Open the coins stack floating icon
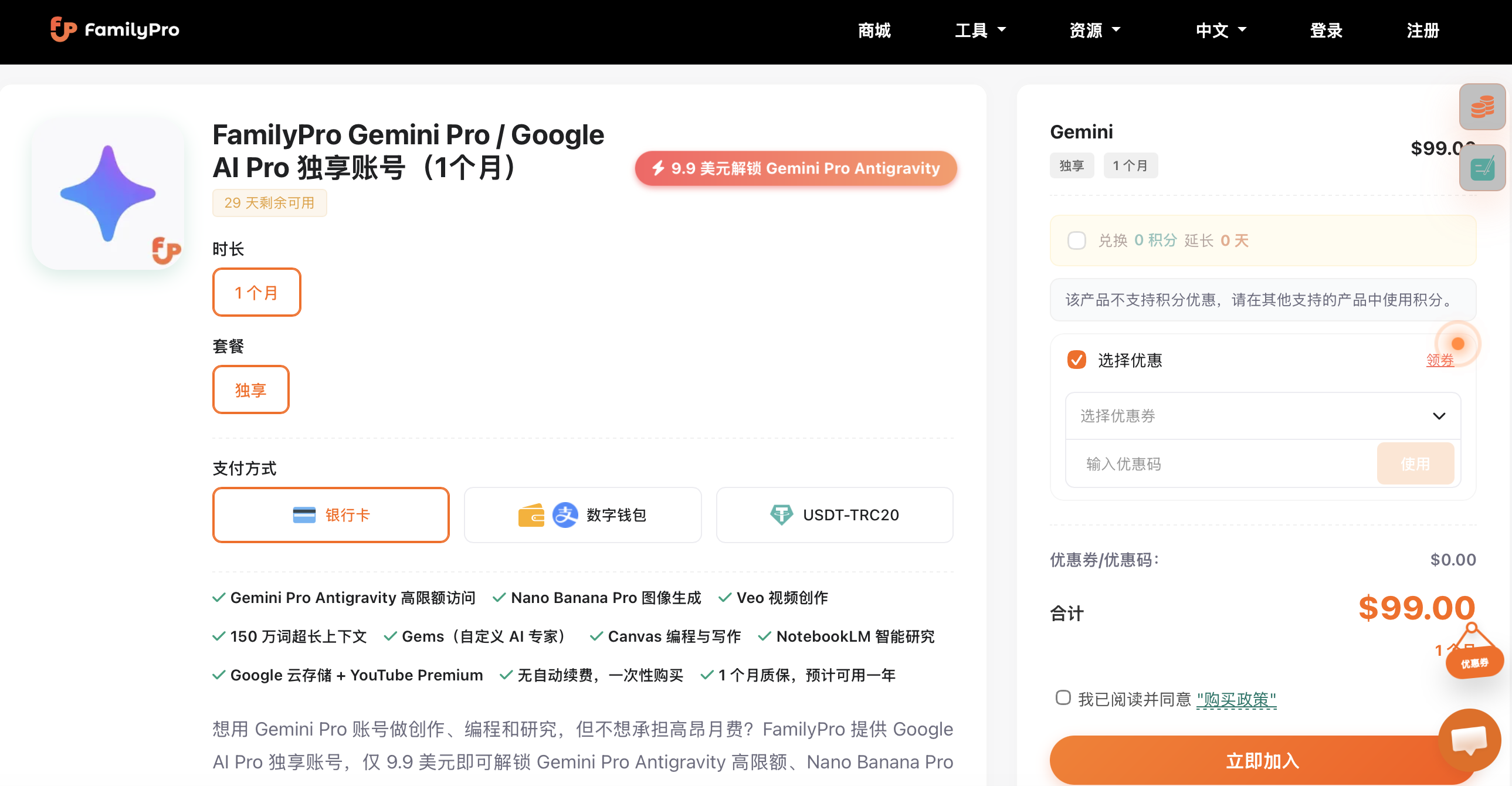This screenshot has height=786, width=1512. coord(1482,107)
